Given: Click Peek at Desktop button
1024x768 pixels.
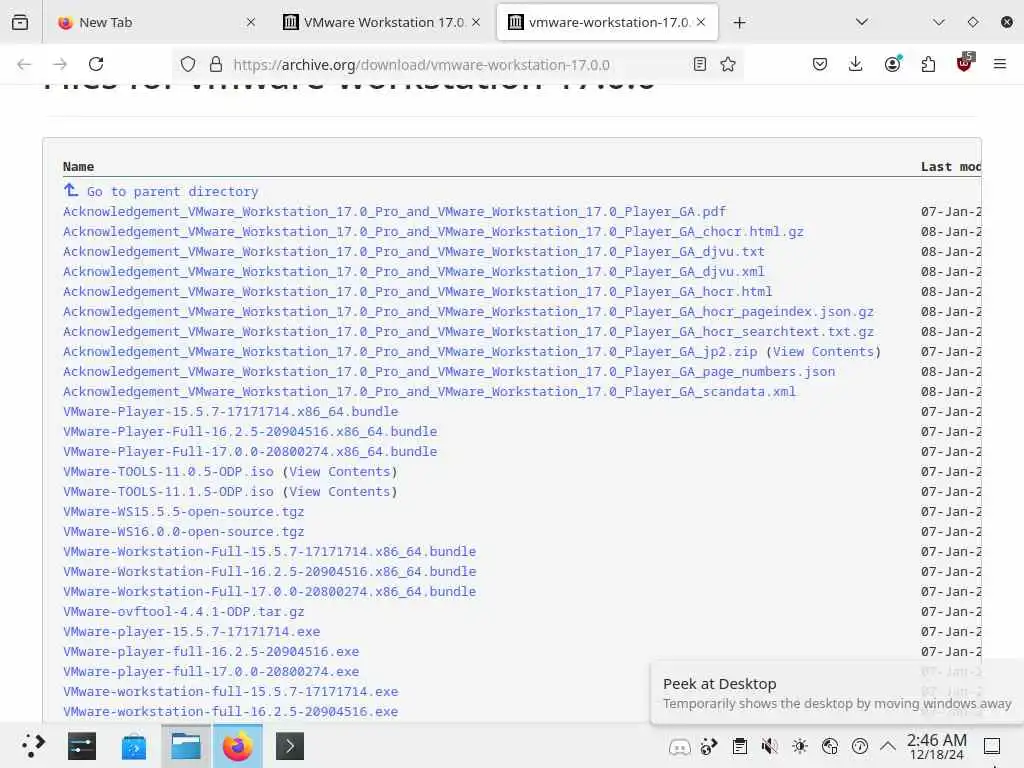Looking at the screenshot, I should coord(992,746).
